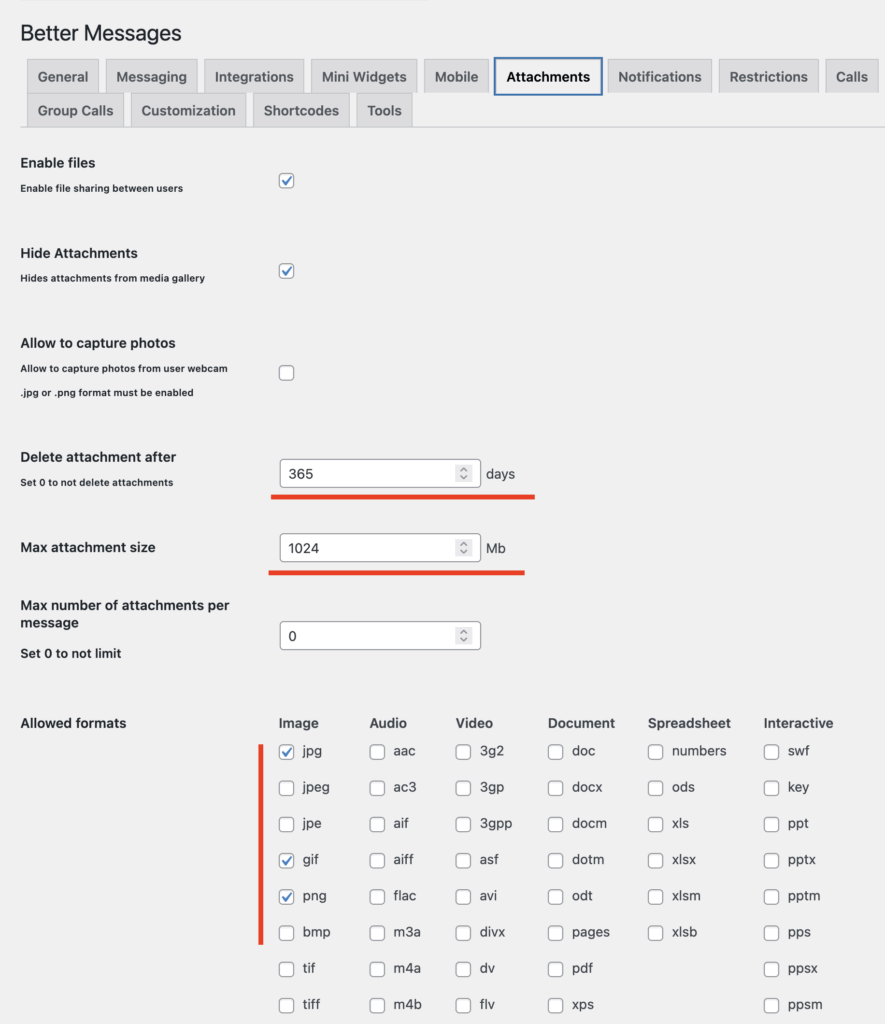Enable Allow to capture photos checkbox
The width and height of the screenshot is (885, 1024).
[x=287, y=373]
